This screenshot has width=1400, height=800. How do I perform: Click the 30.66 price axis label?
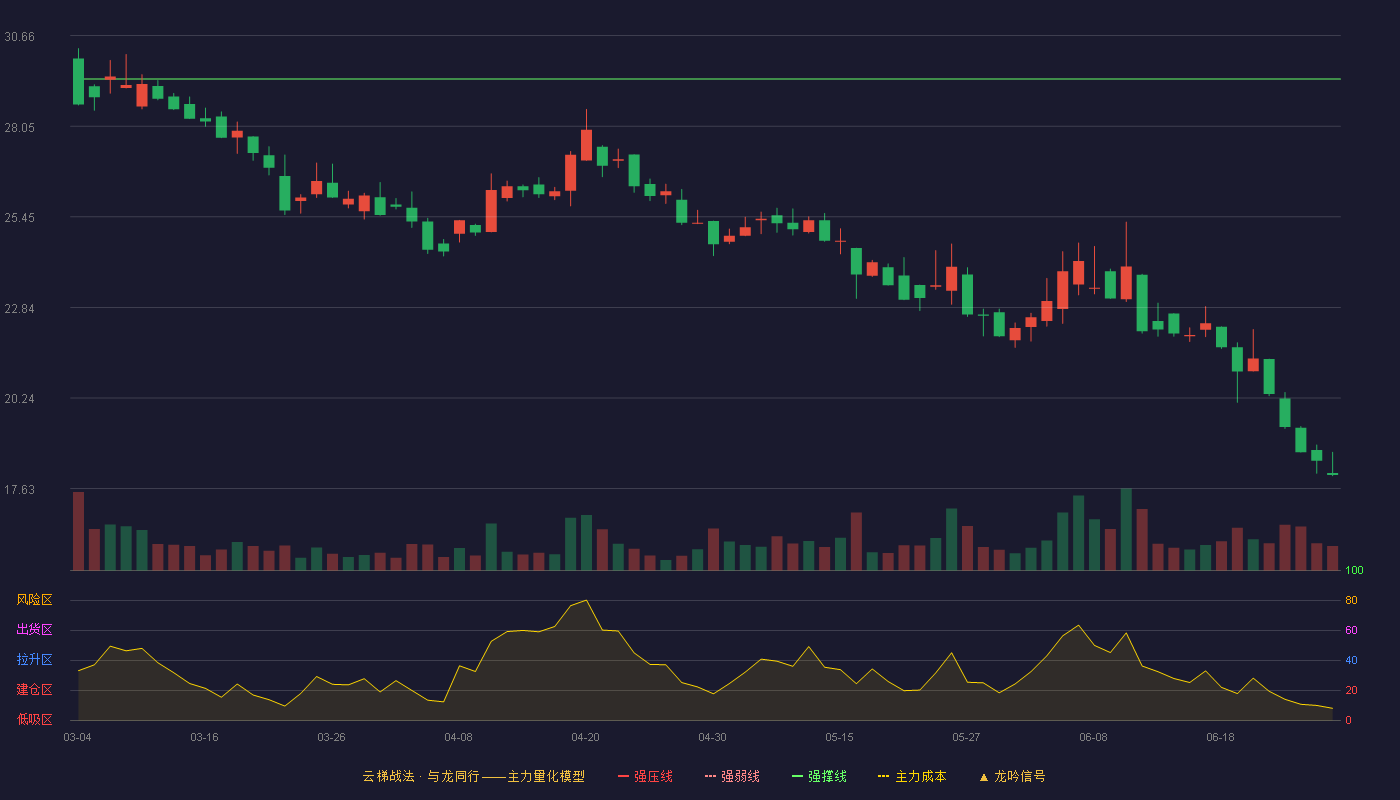click(19, 37)
